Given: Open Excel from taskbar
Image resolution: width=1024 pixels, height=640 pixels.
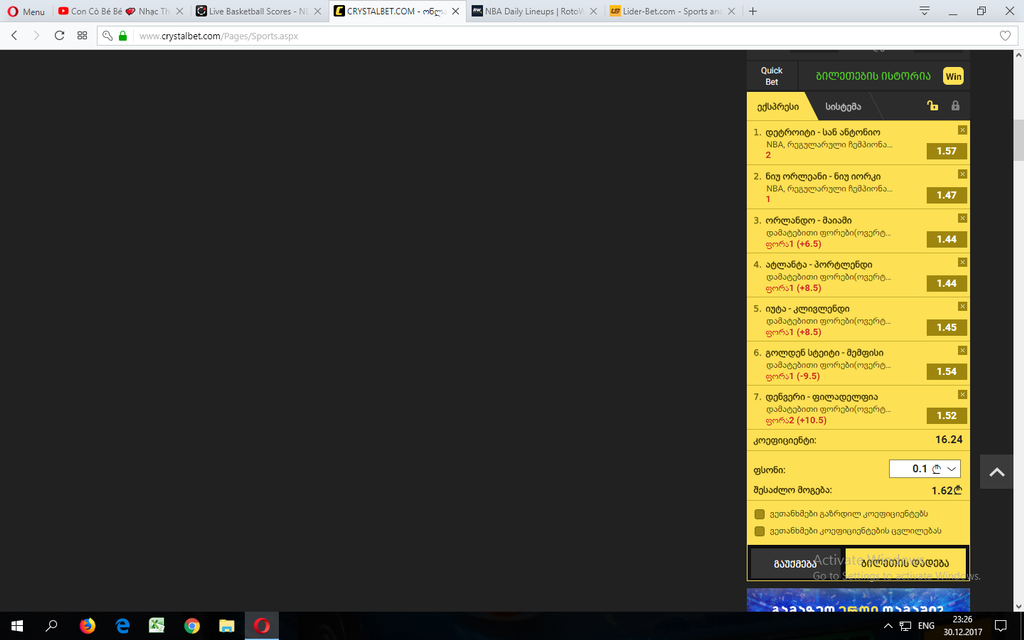Looking at the screenshot, I should tap(157, 626).
